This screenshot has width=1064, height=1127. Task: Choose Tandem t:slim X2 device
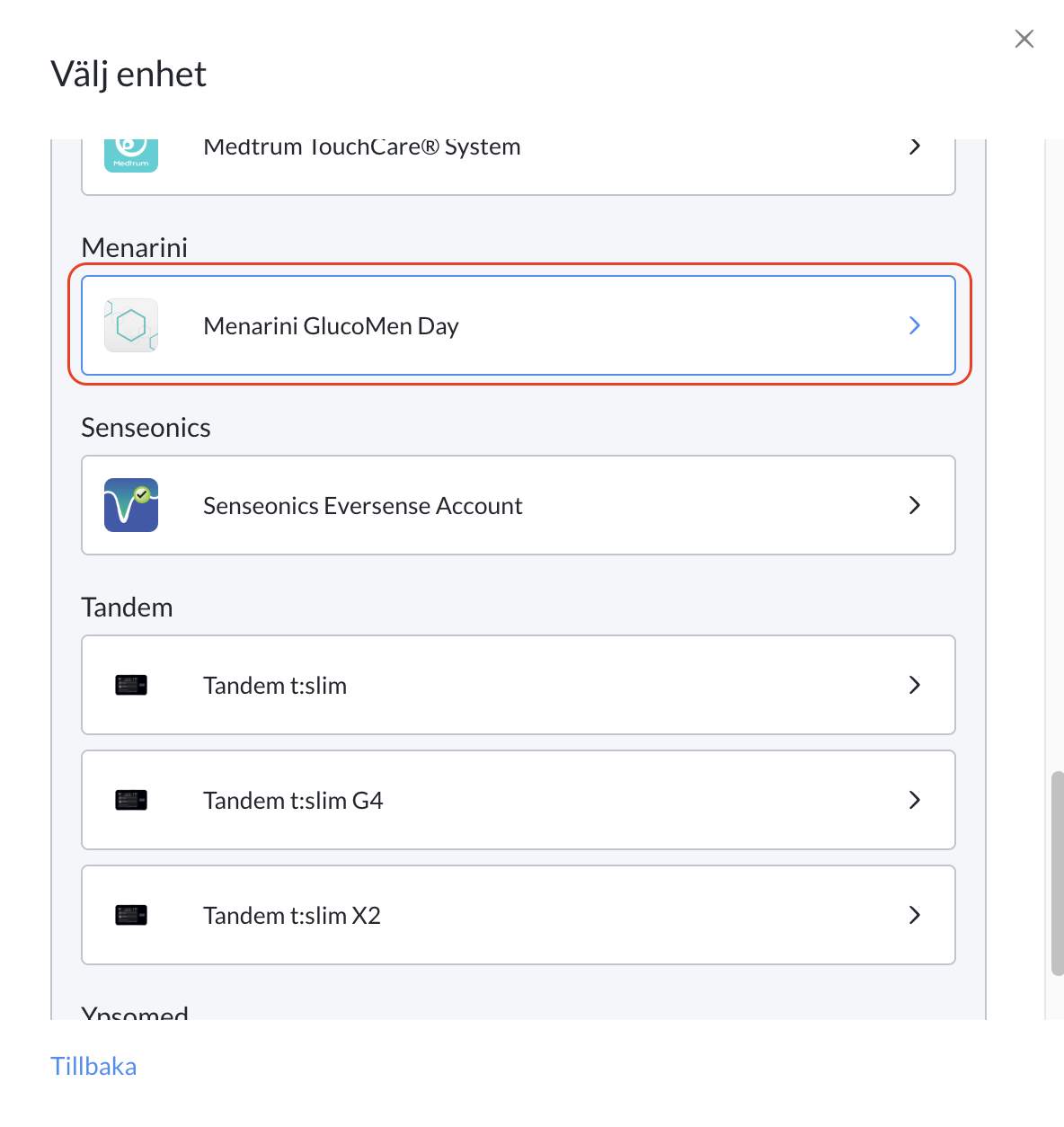point(519,915)
